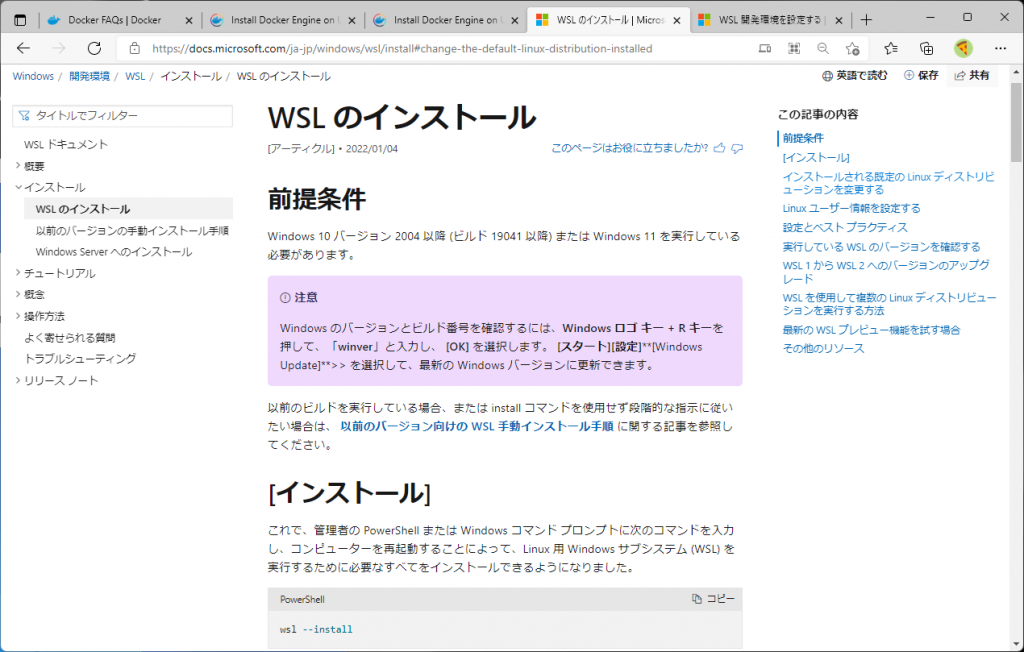Click the タイトルでフィルター filter field
1024x652 pixels.
[123, 116]
